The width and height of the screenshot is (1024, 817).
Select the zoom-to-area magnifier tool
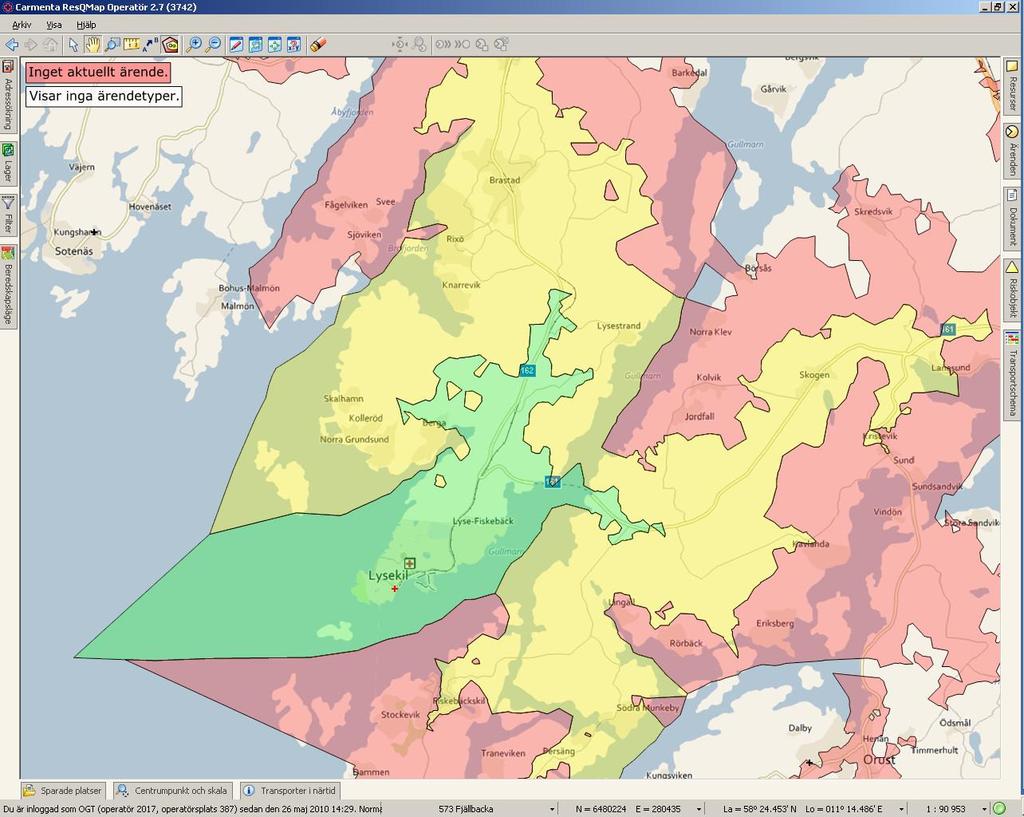point(112,44)
